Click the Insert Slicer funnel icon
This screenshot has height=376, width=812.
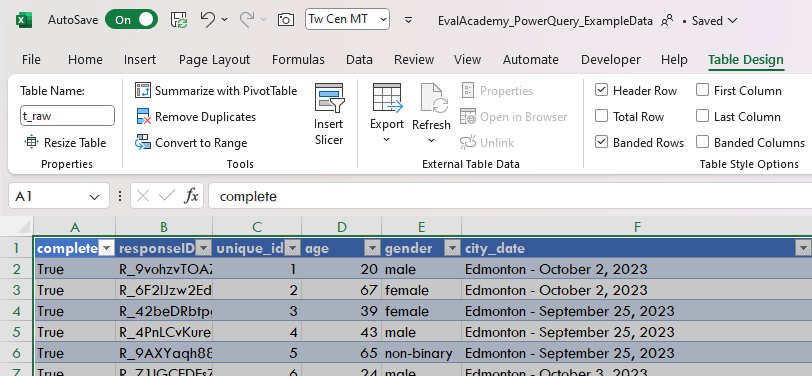coord(329,98)
